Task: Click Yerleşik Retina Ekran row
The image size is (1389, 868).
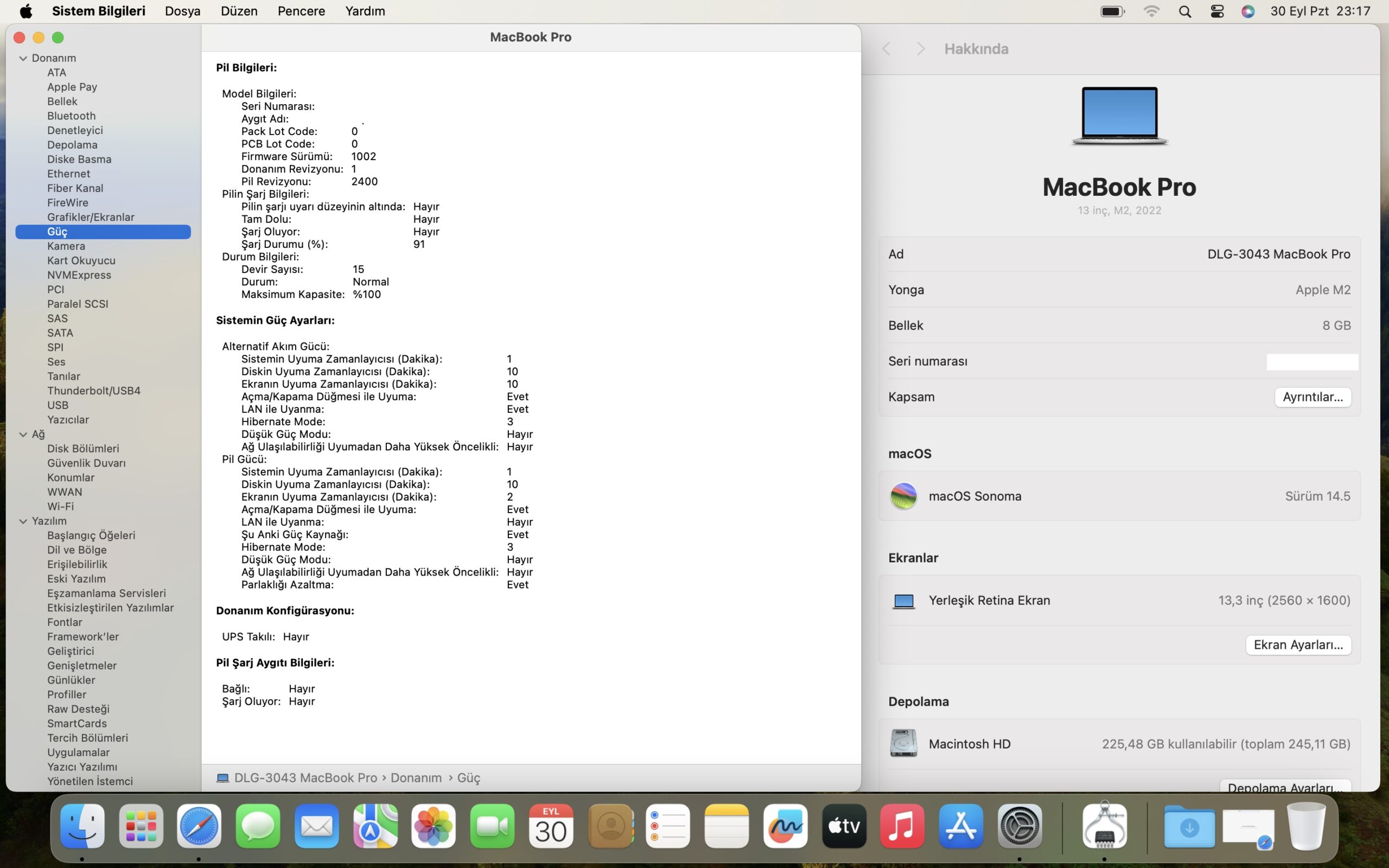Action: point(1119,601)
